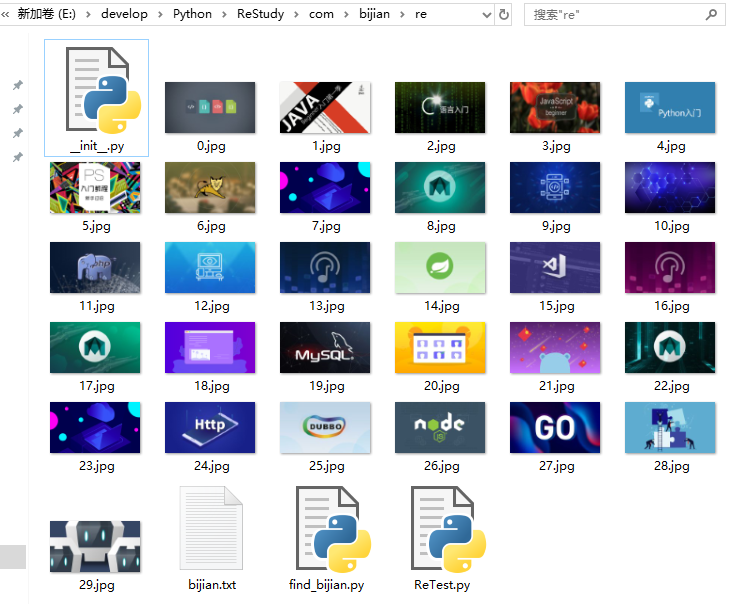Select the bijian.txt text file icon
The image size is (734, 604).
[x=211, y=528]
